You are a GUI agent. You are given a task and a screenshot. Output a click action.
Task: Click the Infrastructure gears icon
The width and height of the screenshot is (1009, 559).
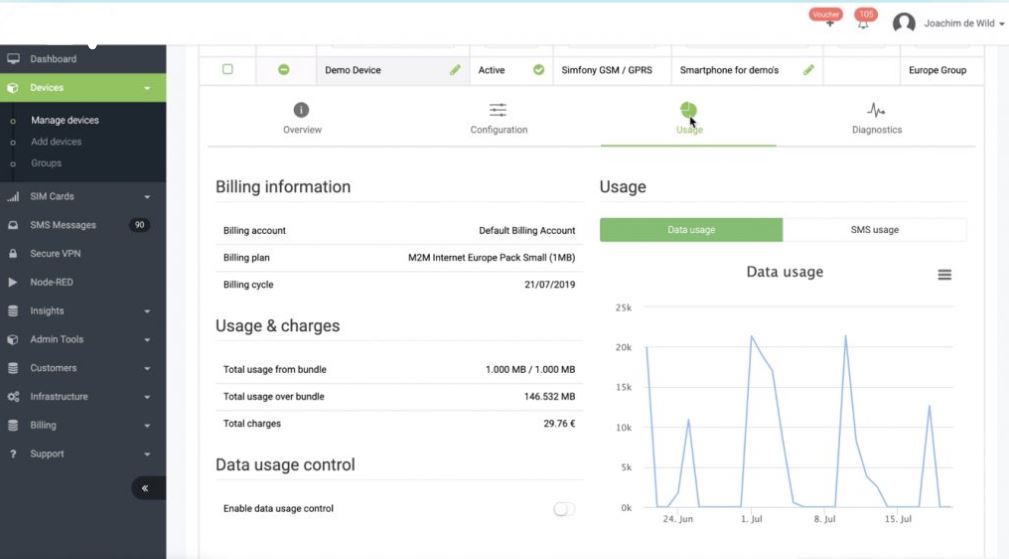click(13, 396)
